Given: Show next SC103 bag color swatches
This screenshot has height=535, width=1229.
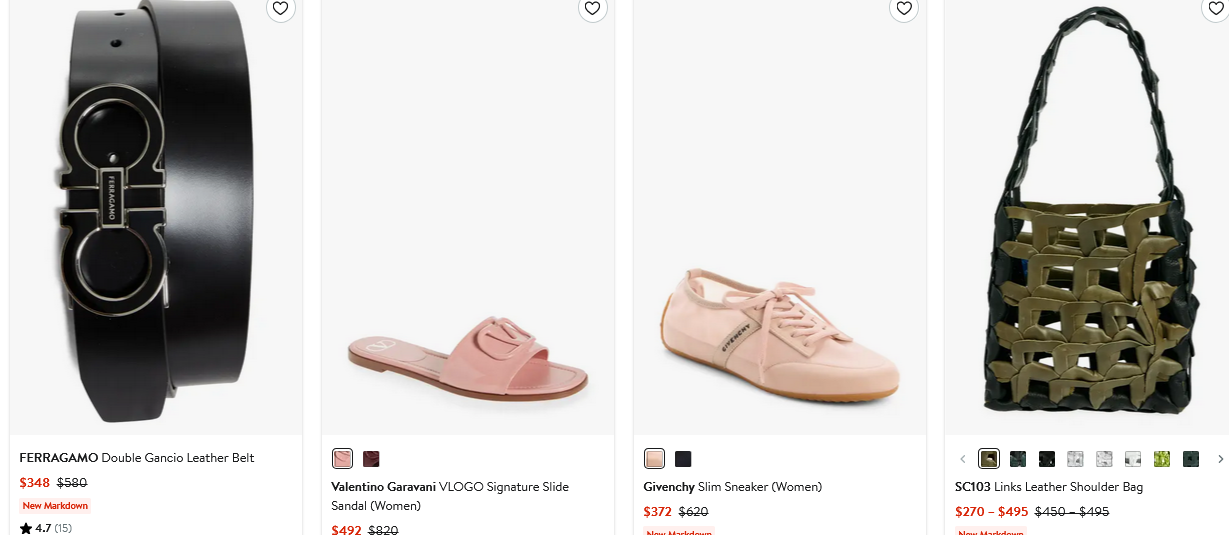Looking at the screenshot, I should pyautogui.click(x=1220, y=459).
